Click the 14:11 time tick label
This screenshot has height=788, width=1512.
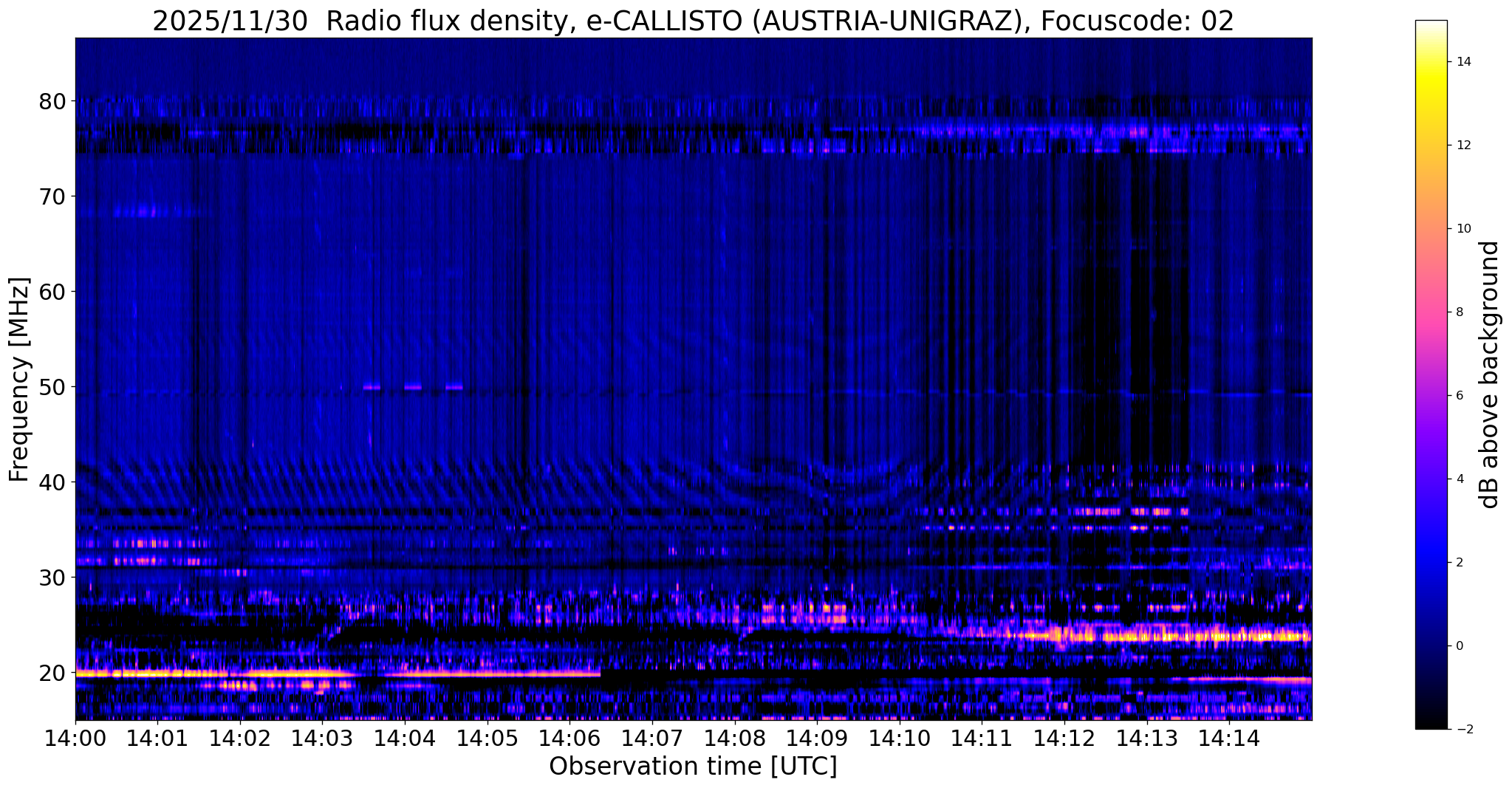[x=982, y=737]
